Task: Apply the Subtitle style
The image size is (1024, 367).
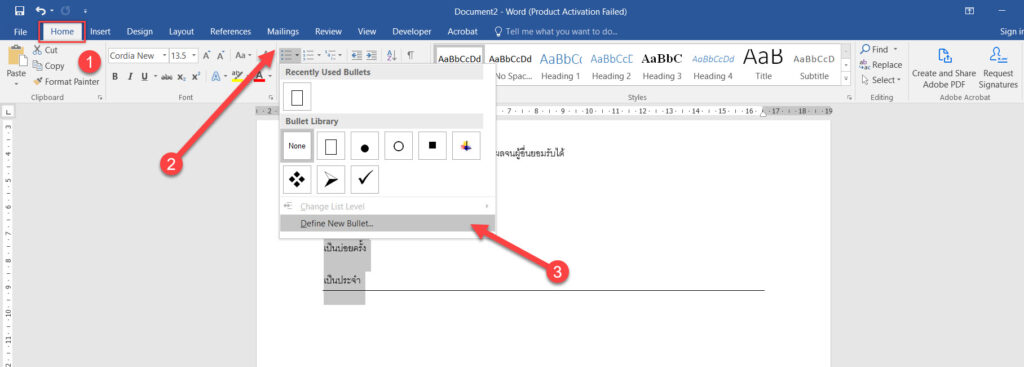Action: [x=814, y=65]
